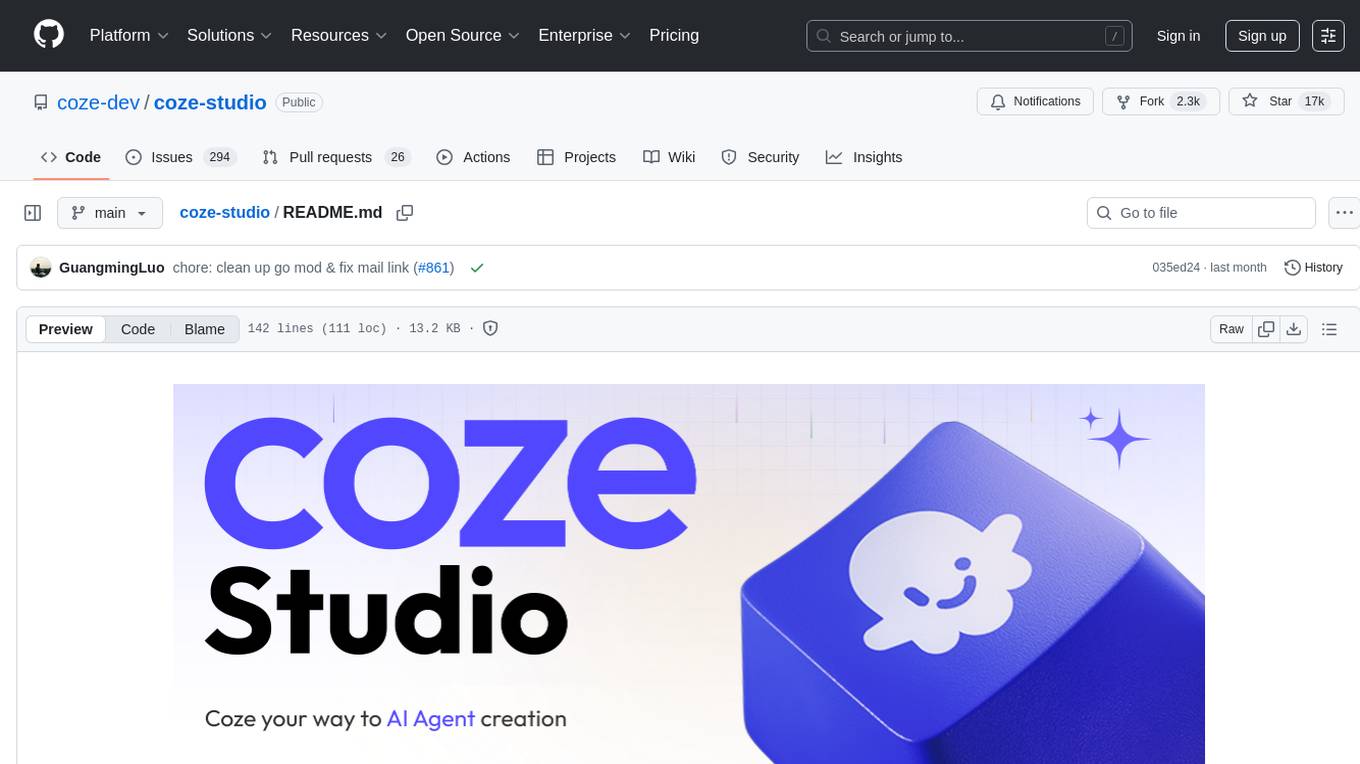
Task: Click the Sign up button
Action: (x=1262, y=36)
